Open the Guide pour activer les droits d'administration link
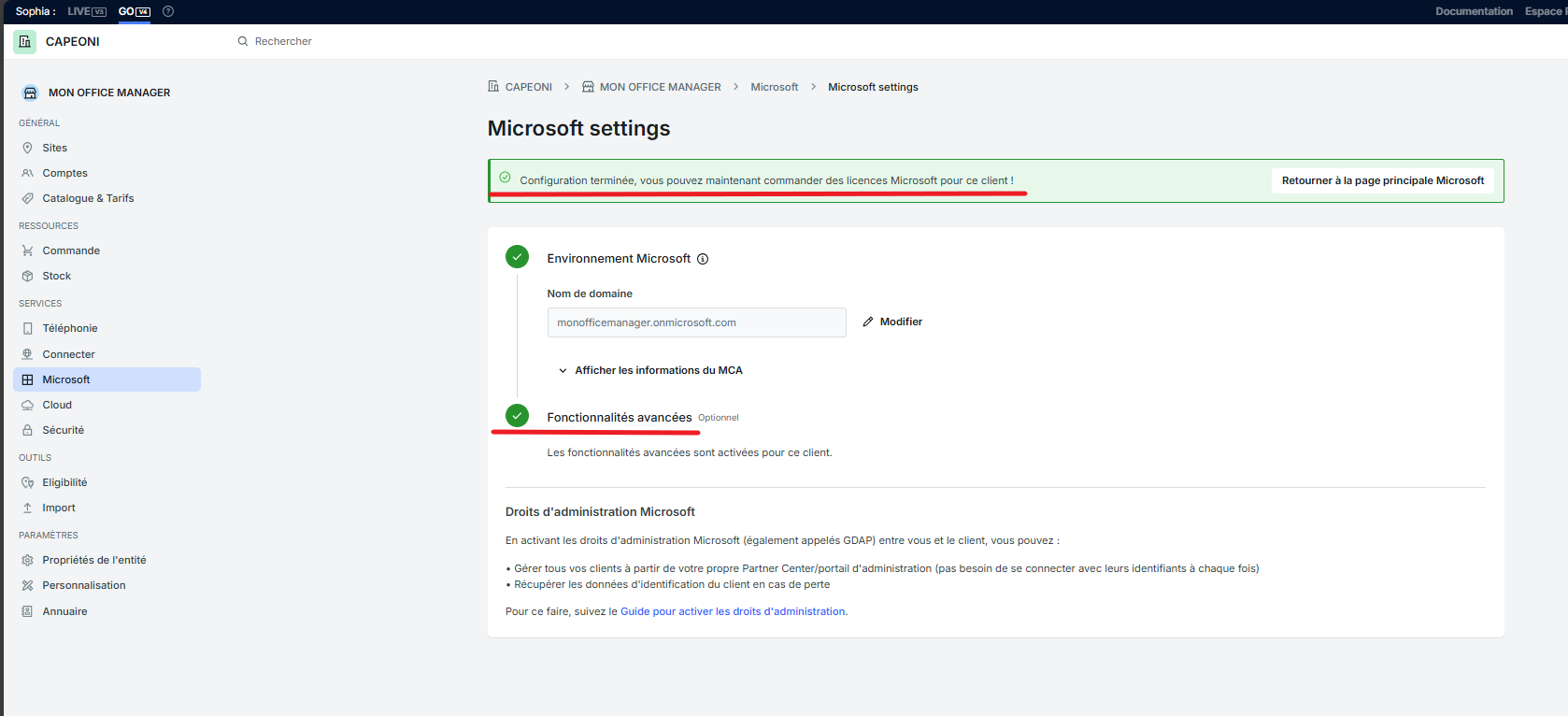Viewport: 1568px width, 716px height. (733, 611)
